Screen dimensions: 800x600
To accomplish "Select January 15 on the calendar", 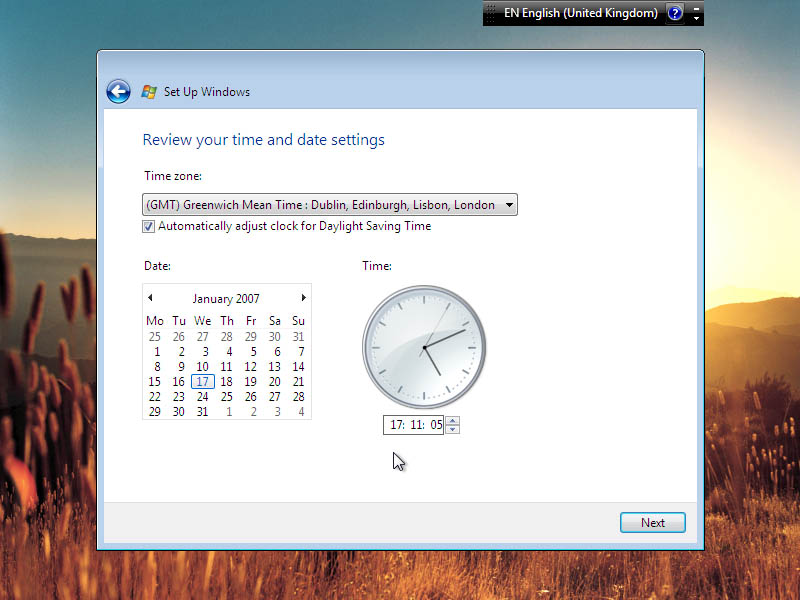I will coord(155,382).
